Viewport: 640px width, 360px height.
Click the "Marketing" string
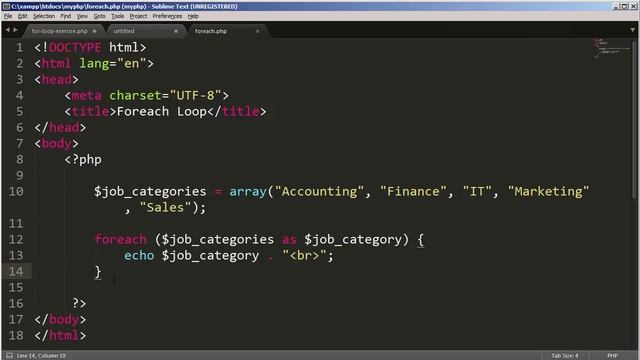548,191
